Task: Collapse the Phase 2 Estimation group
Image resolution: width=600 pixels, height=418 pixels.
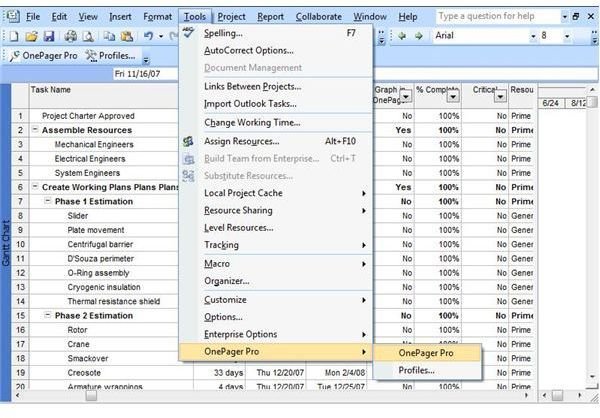Action: click(47, 315)
